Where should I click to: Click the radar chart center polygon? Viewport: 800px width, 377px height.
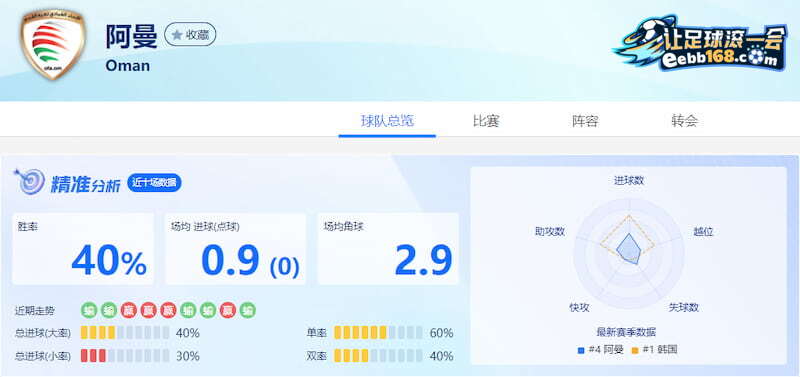pyautogui.click(x=629, y=248)
